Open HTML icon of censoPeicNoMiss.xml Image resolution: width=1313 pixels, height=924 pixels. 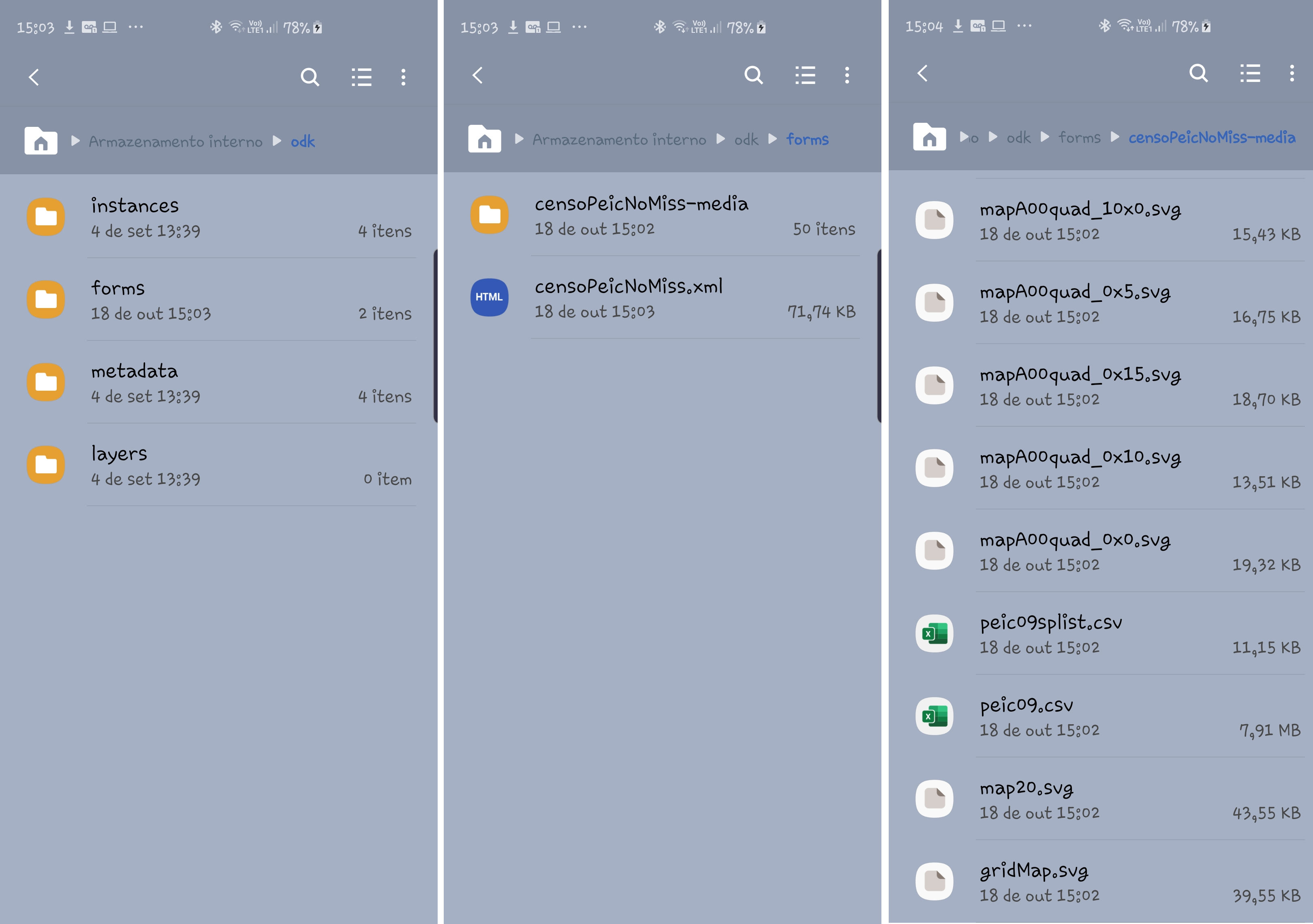[x=489, y=297]
